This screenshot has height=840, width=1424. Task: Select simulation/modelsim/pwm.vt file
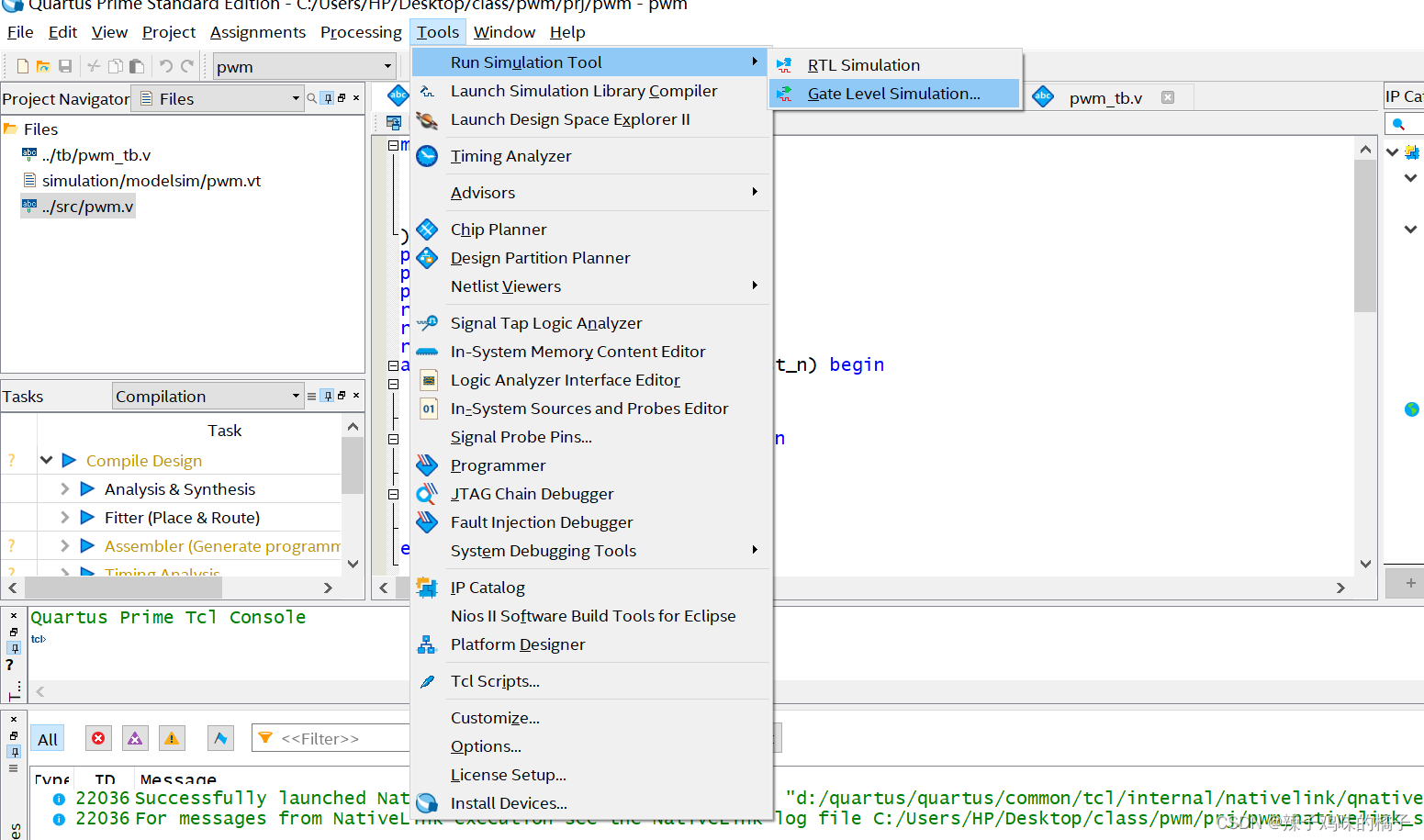point(151,181)
